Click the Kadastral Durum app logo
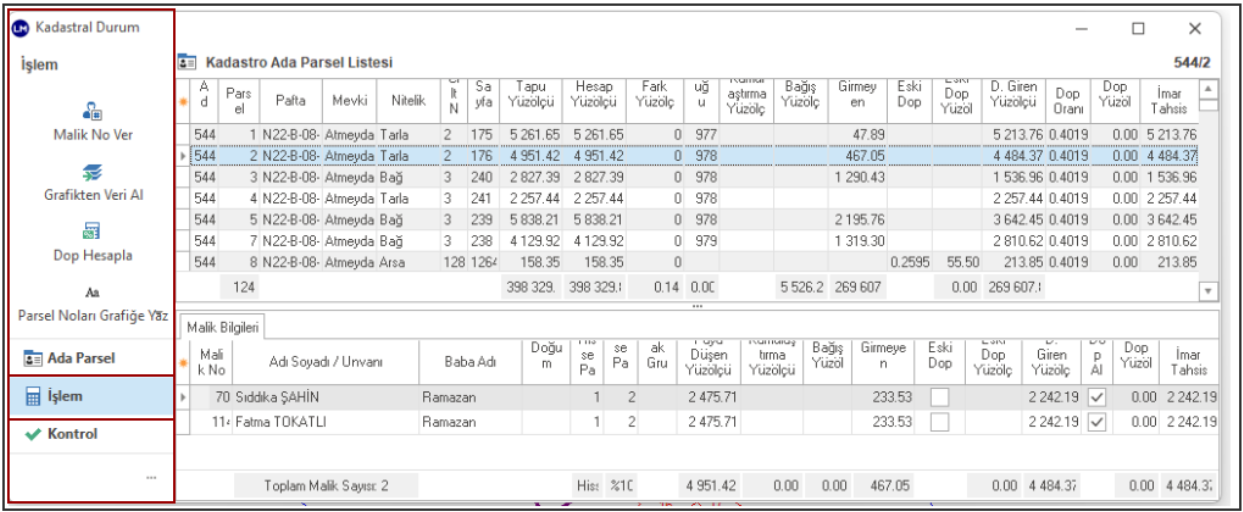Screen dimensions: 1243x512 [x=22, y=28]
